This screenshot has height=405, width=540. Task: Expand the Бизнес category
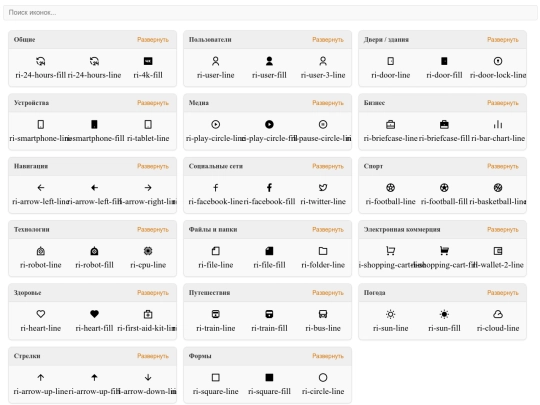click(x=503, y=103)
